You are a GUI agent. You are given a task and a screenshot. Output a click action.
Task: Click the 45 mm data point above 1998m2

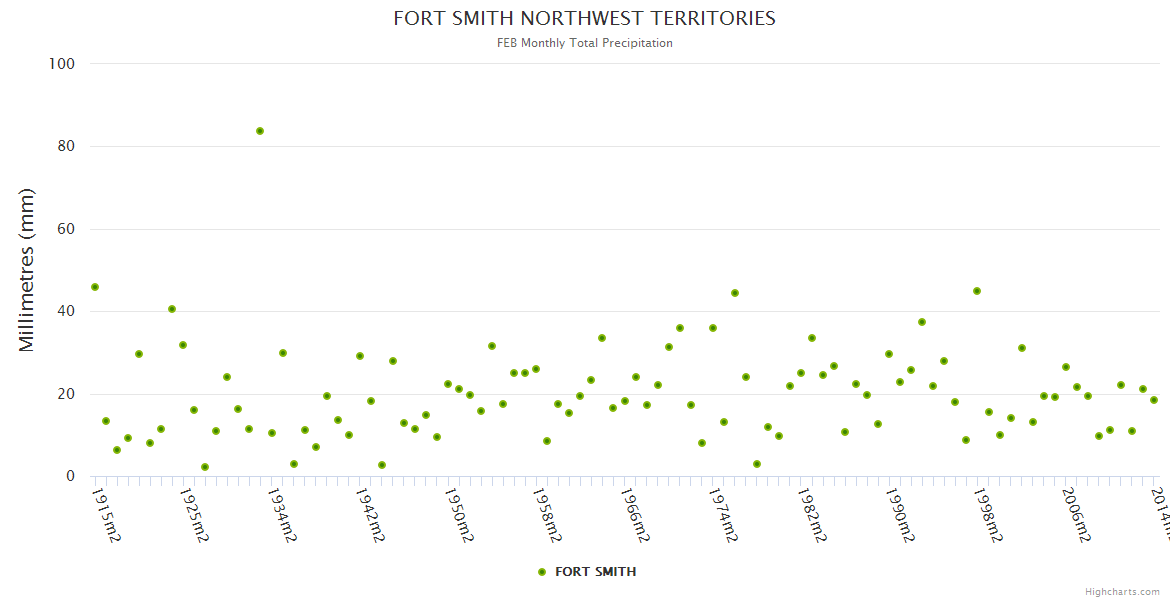tap(977, 291)
